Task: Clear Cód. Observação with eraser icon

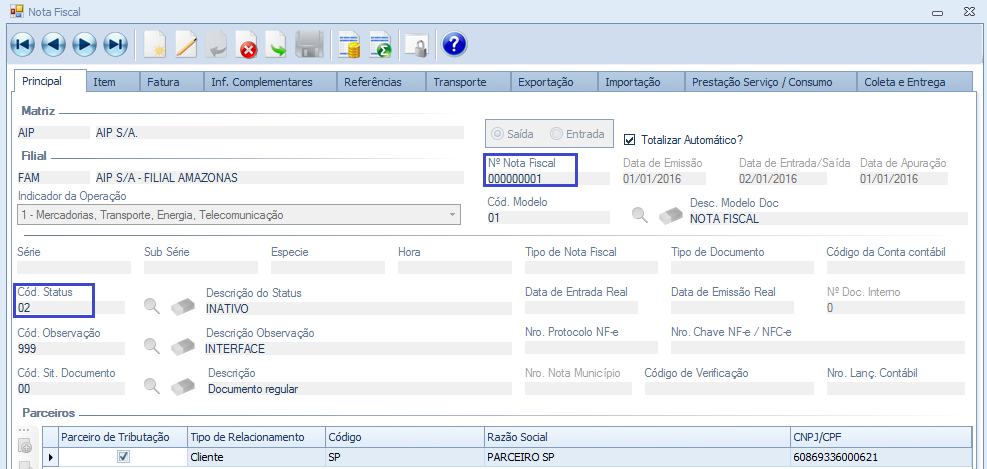Action: point(182,346)
